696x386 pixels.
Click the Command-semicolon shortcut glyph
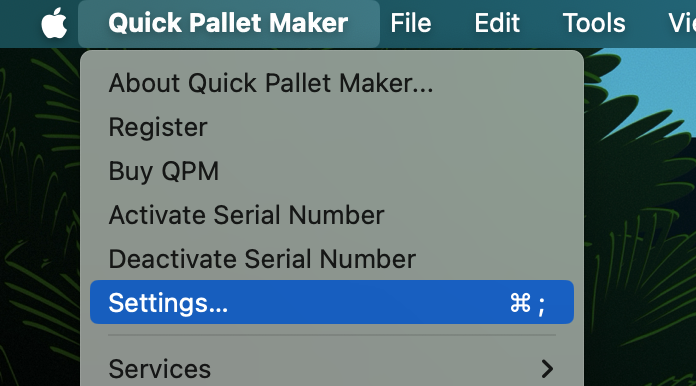(x=527, y=303)
